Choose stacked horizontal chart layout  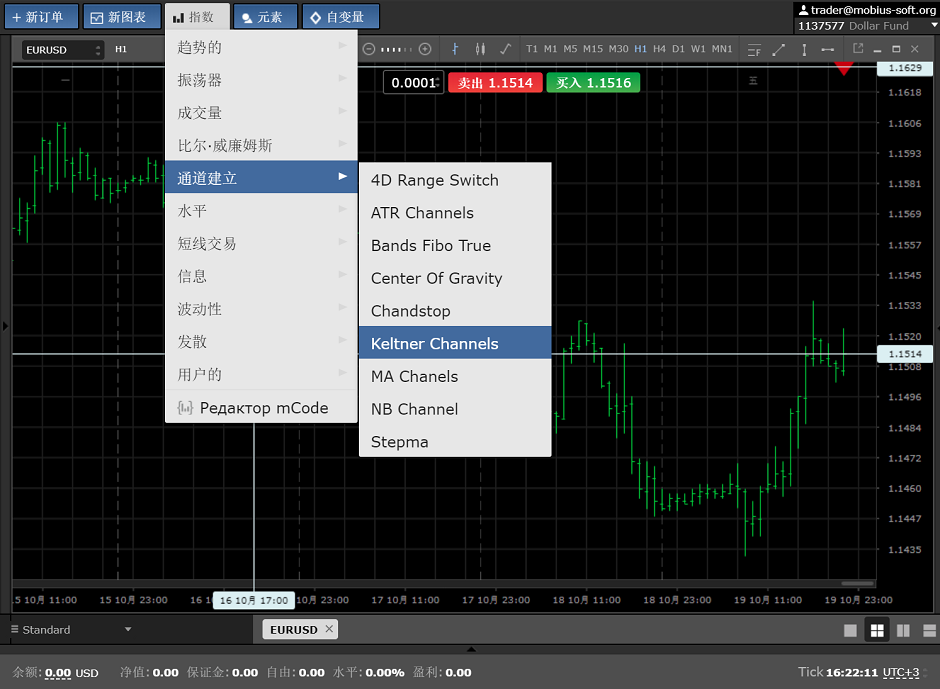tap(930, 630)
